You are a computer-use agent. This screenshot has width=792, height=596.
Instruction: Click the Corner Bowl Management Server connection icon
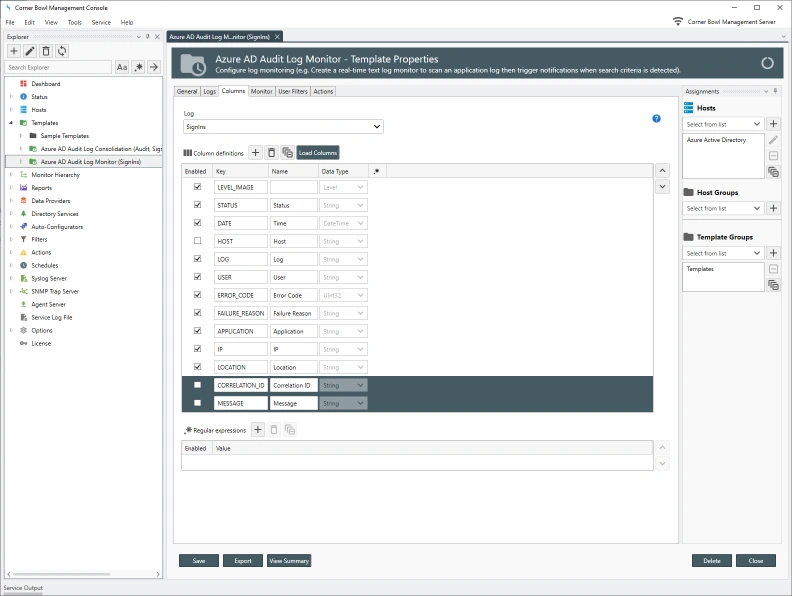pos(678,22)
